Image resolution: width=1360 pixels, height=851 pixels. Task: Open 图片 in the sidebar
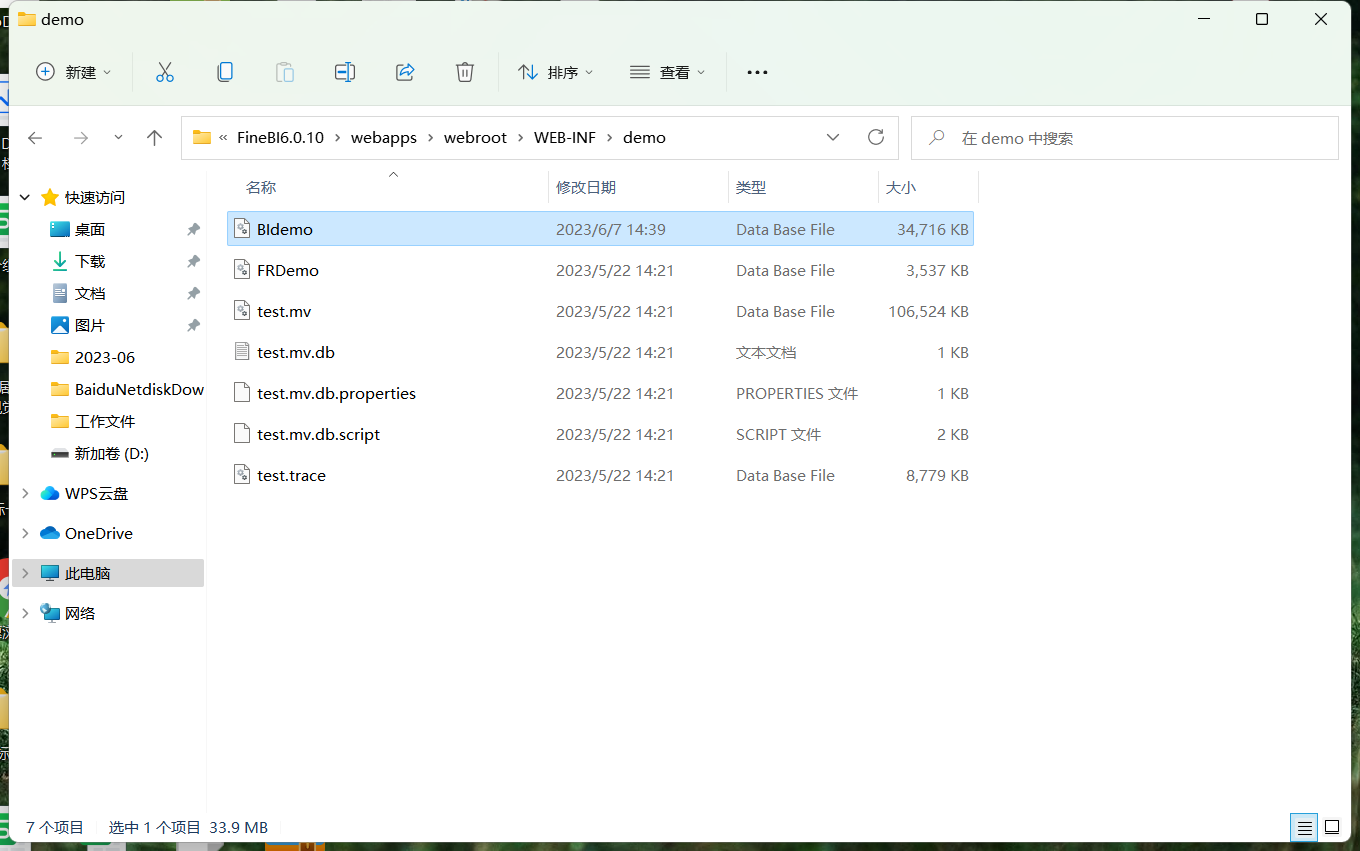tap(90, 325)
